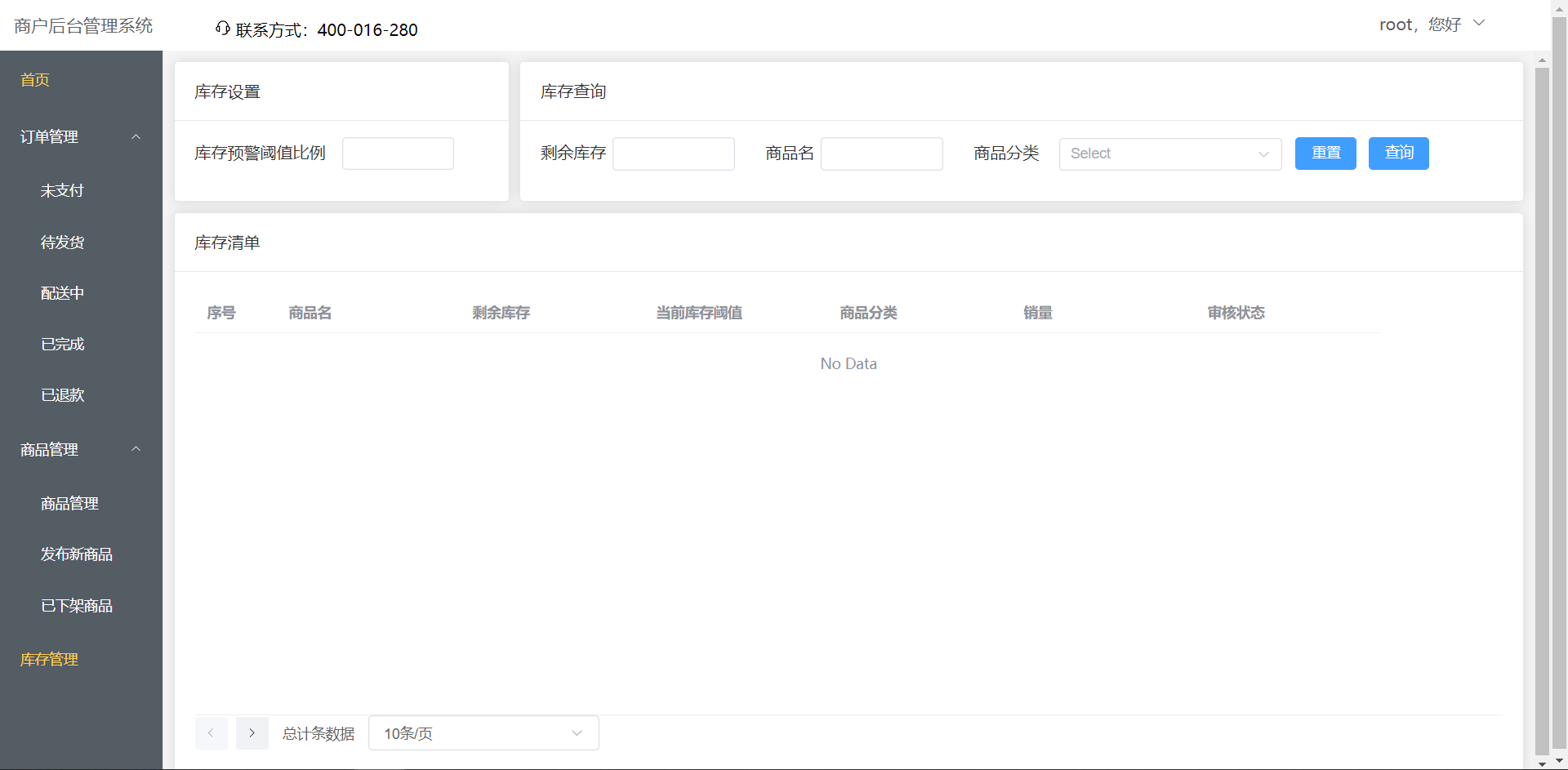Open 发布新商品 page
Screen dimensions: 1568x770
point(77,554)
